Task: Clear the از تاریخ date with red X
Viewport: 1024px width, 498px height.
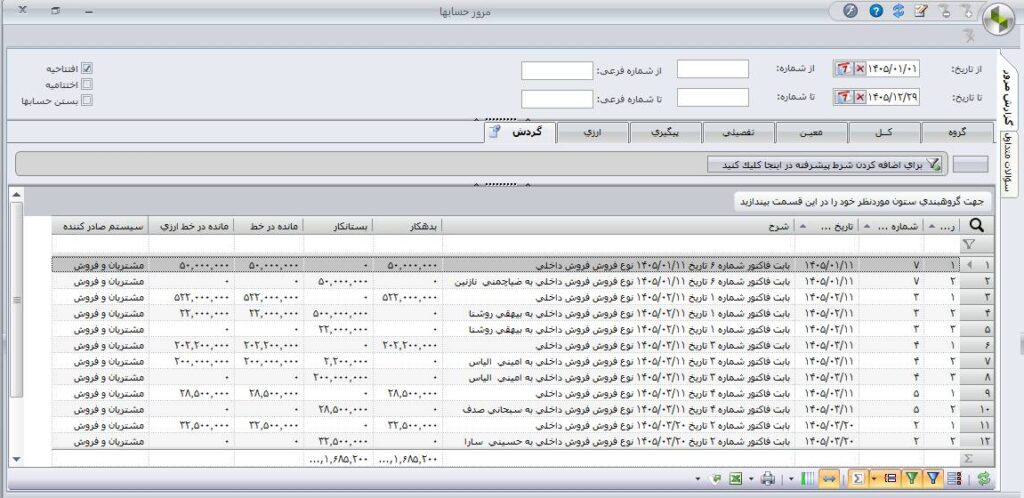Action: [x=859, y=69]
